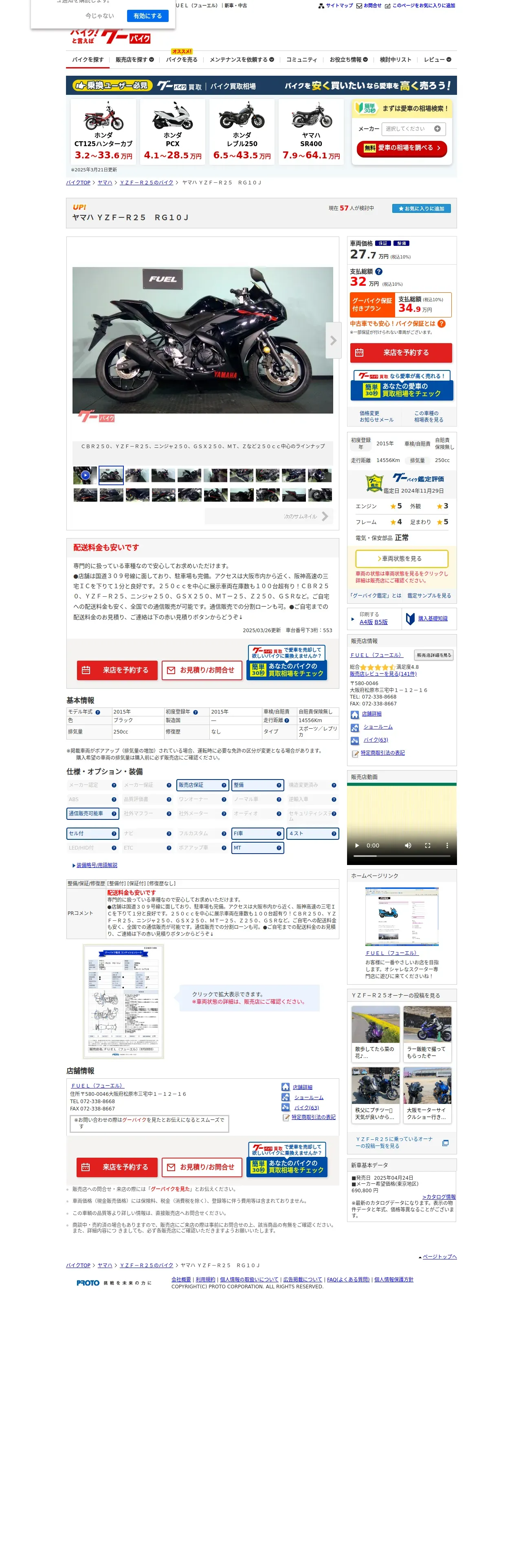Click help icon for 通信販売可能車
Image resolution: width=523 pixels, height=1568 pixels.
coord(114,814)
